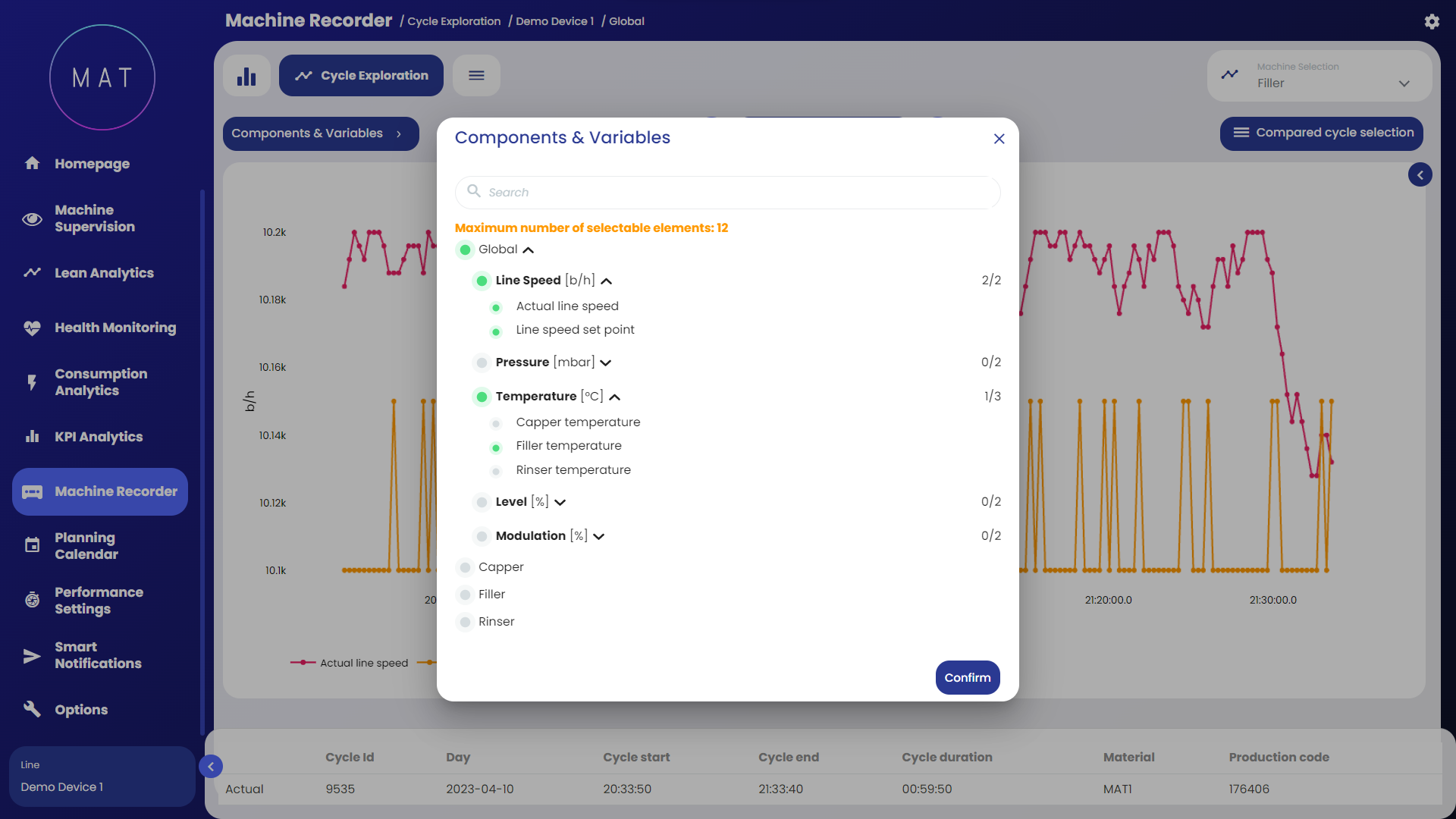
Task: Collapse the sidebar with the arrow button
Action: tap(211, 767)
